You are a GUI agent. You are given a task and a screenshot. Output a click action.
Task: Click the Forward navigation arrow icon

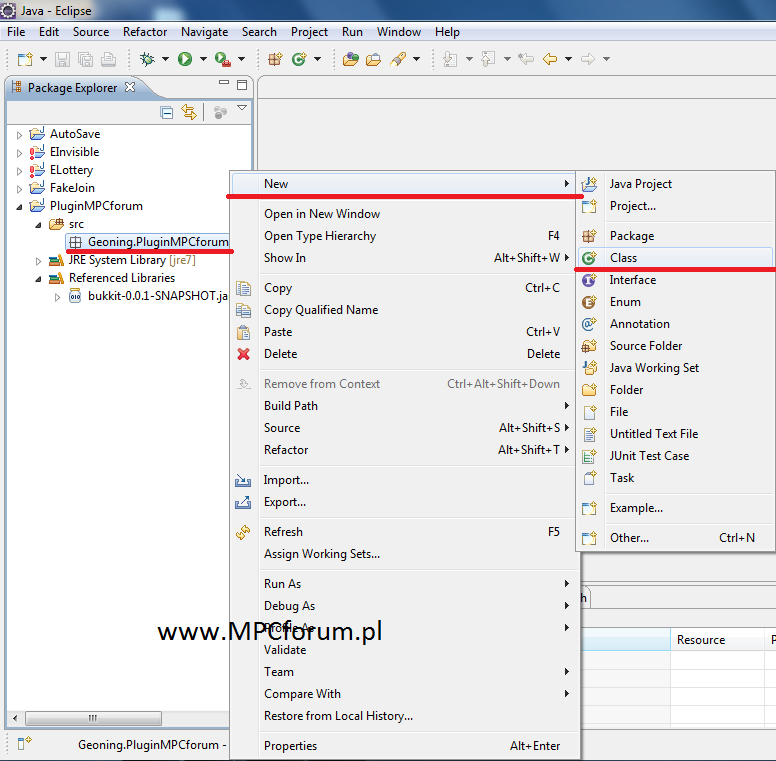[588, 59]
